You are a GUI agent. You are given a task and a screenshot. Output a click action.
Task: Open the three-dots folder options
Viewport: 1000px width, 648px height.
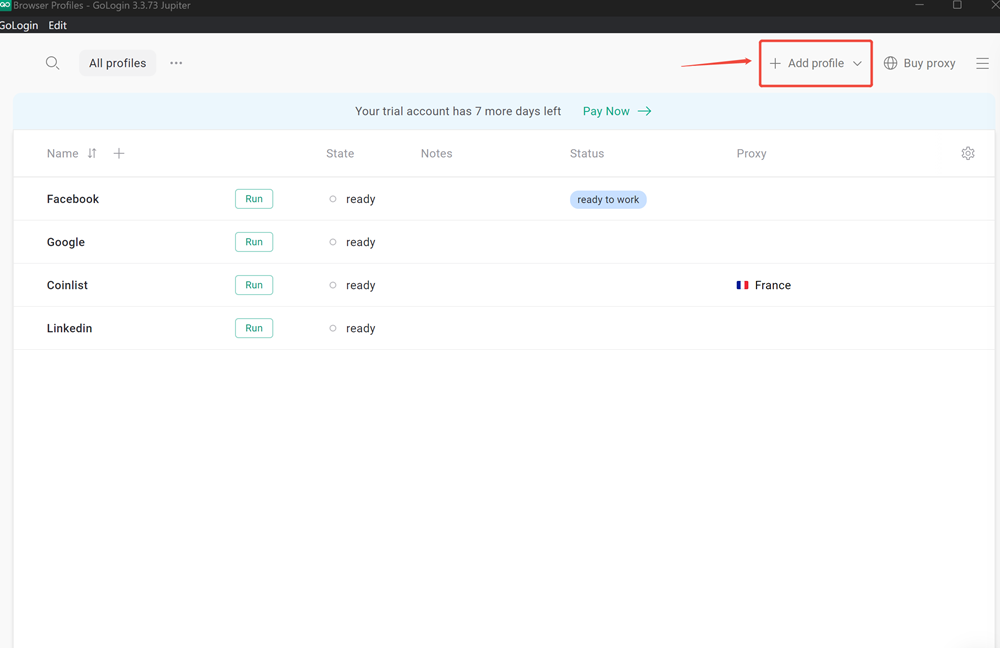(x=176, y=63)
